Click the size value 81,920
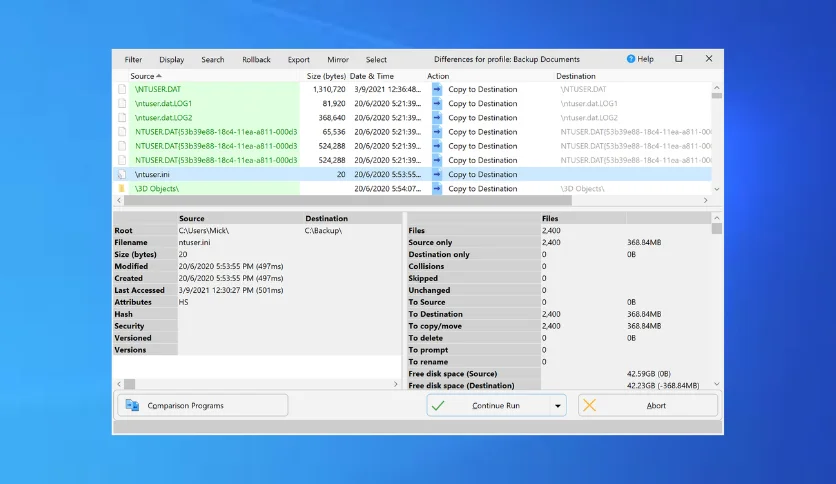This screenshot has width=836, height=484. (334, 103)
